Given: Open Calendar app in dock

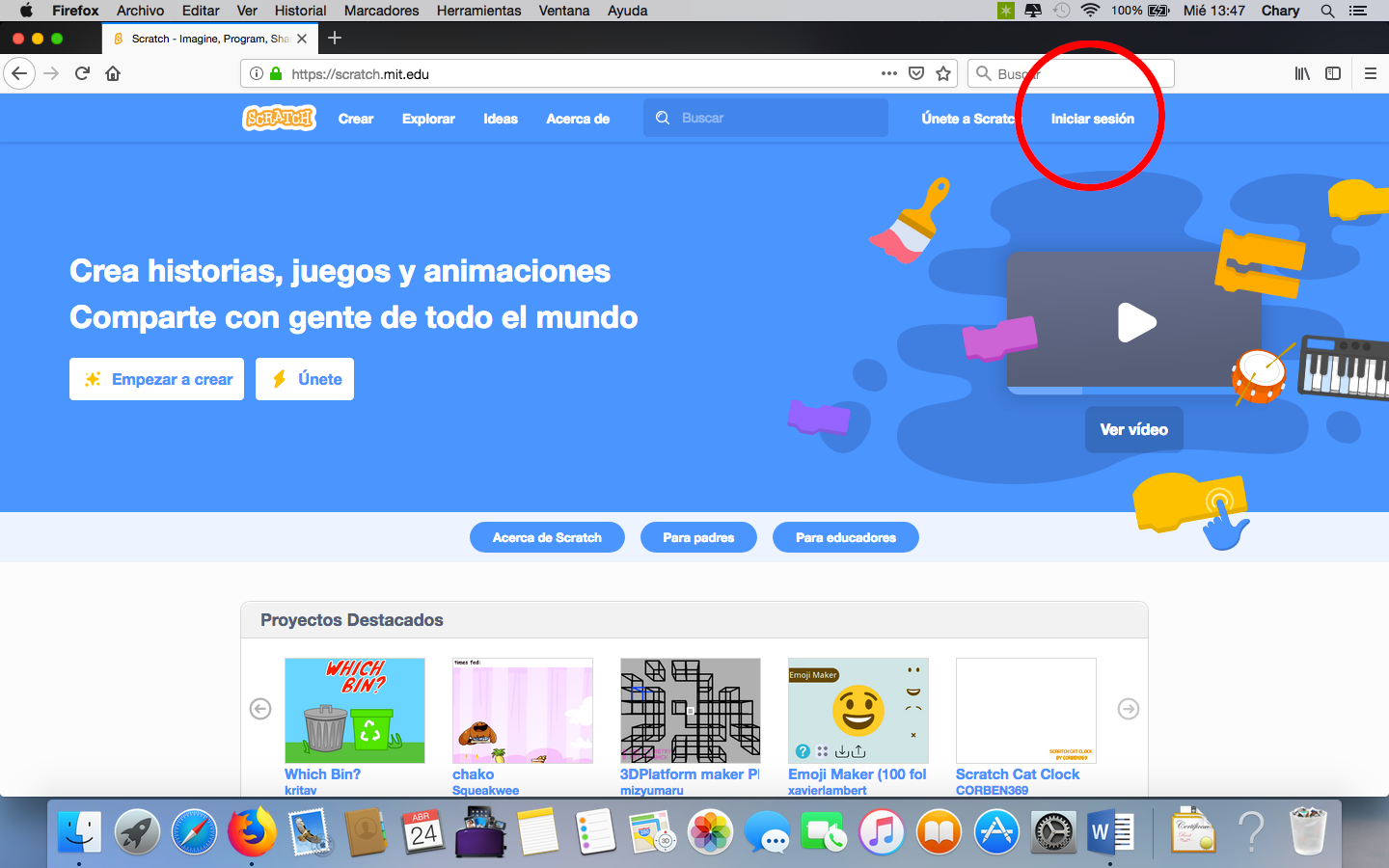Looking at the screenshot, I should [x=424, y=831].
